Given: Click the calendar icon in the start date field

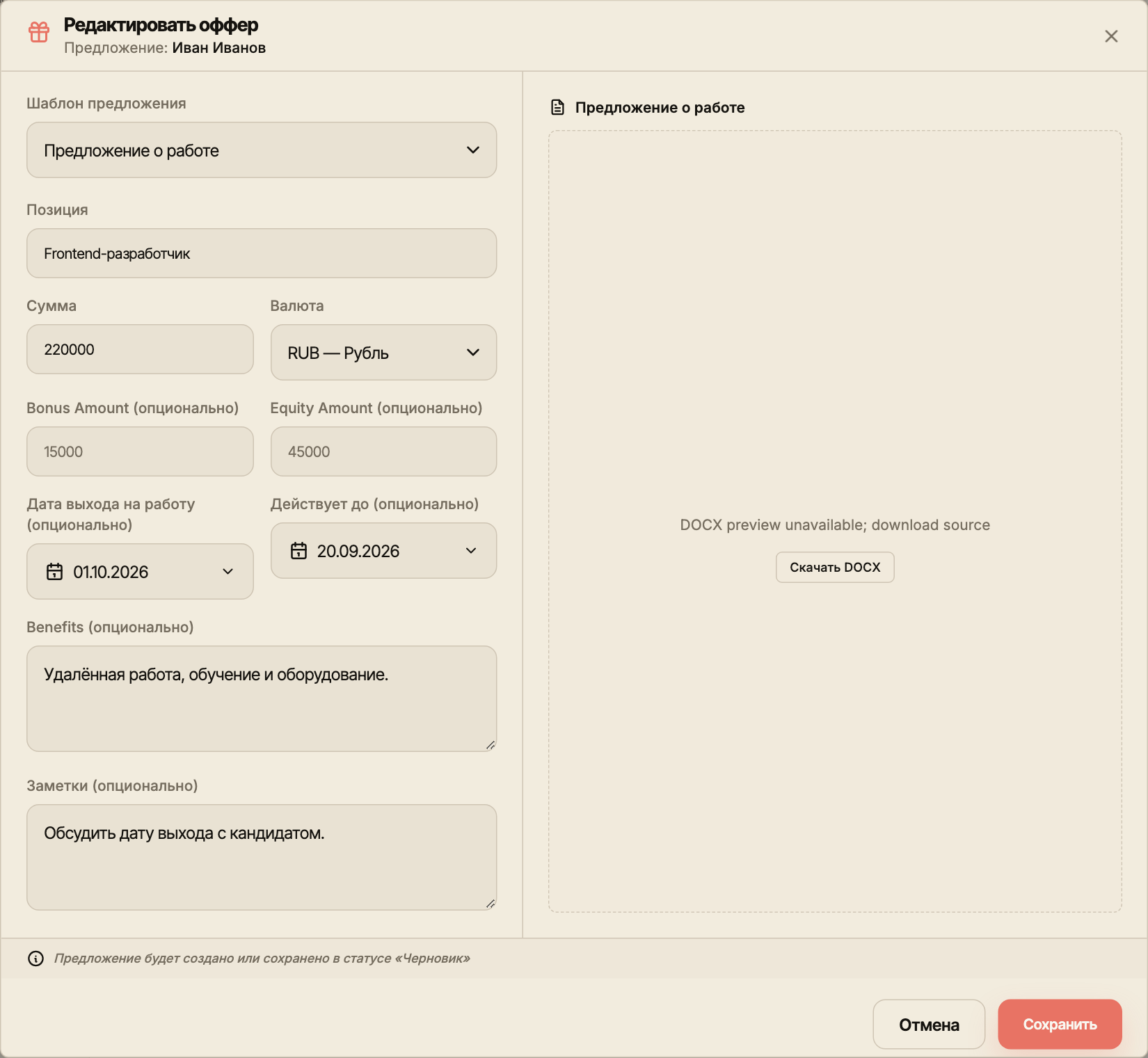Looking at the screenshot, I should coord(54,572).
